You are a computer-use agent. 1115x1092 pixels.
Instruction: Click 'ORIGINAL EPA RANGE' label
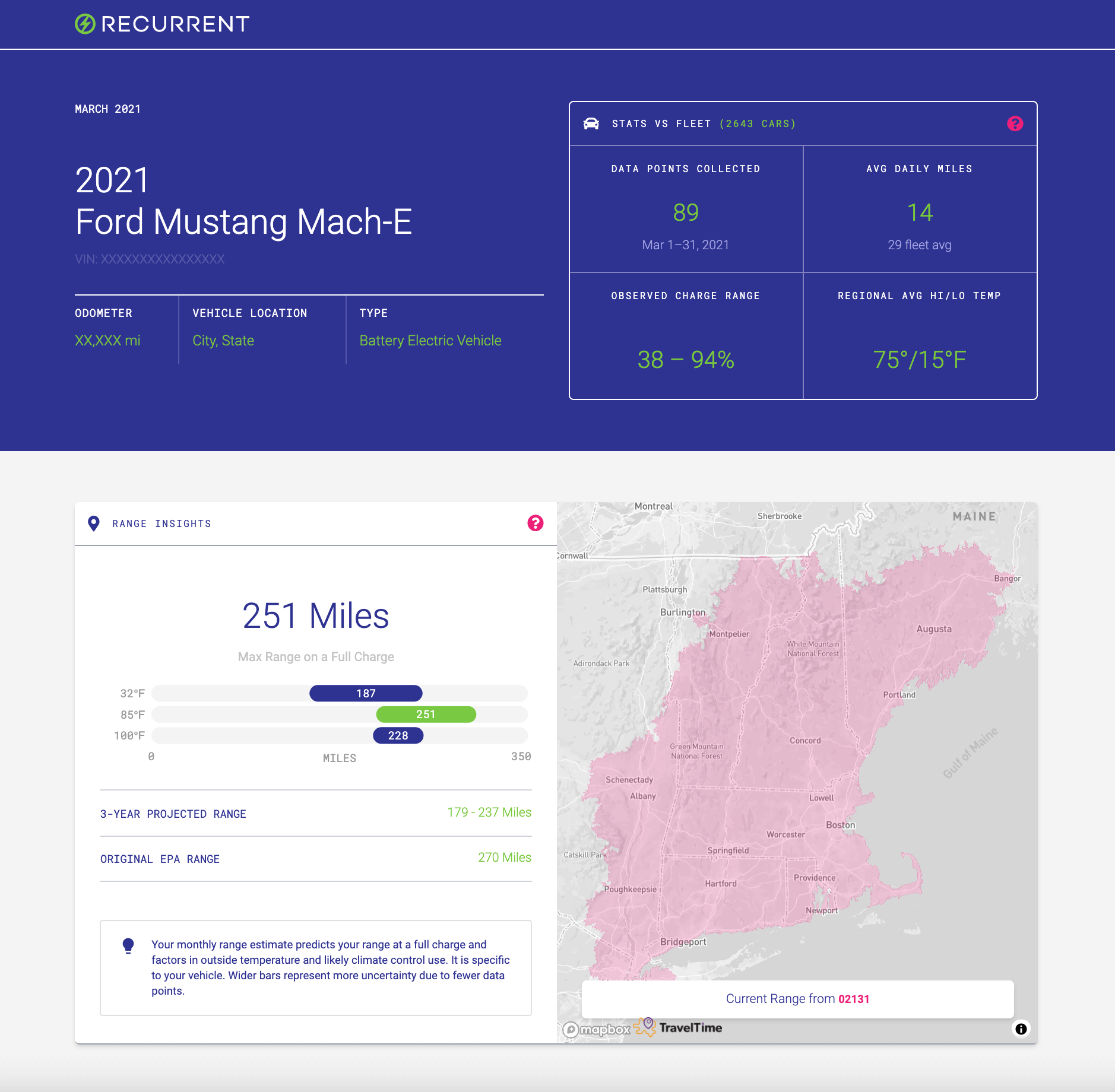(160, 859)
